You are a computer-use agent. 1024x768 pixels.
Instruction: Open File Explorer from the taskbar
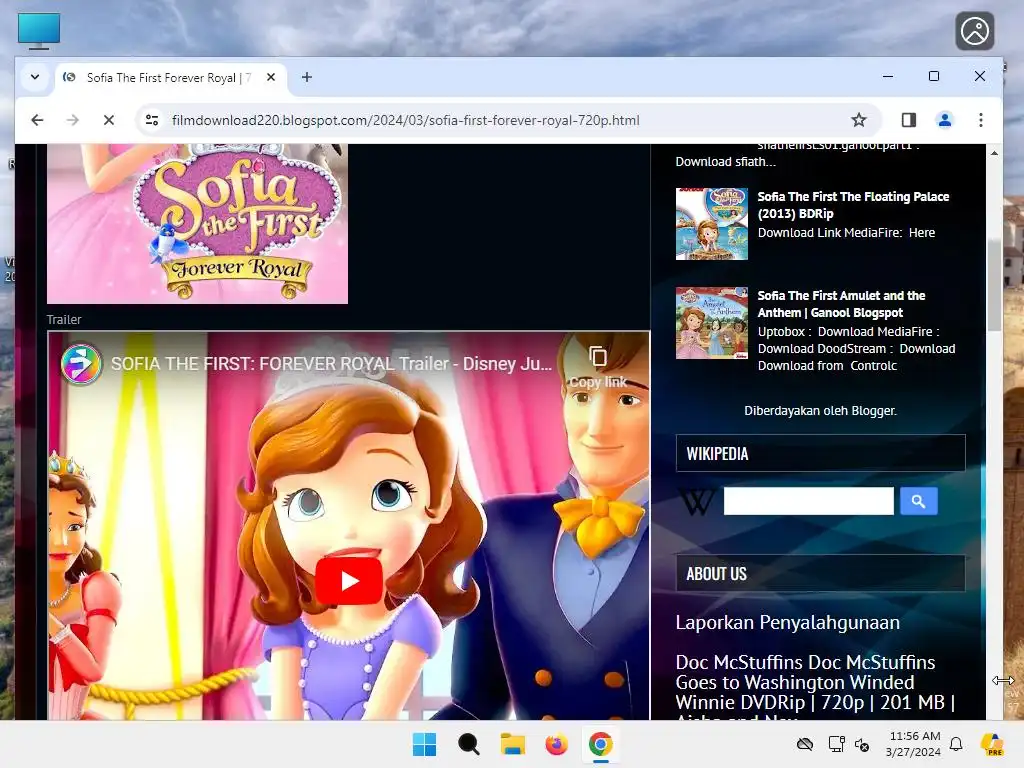513,744
